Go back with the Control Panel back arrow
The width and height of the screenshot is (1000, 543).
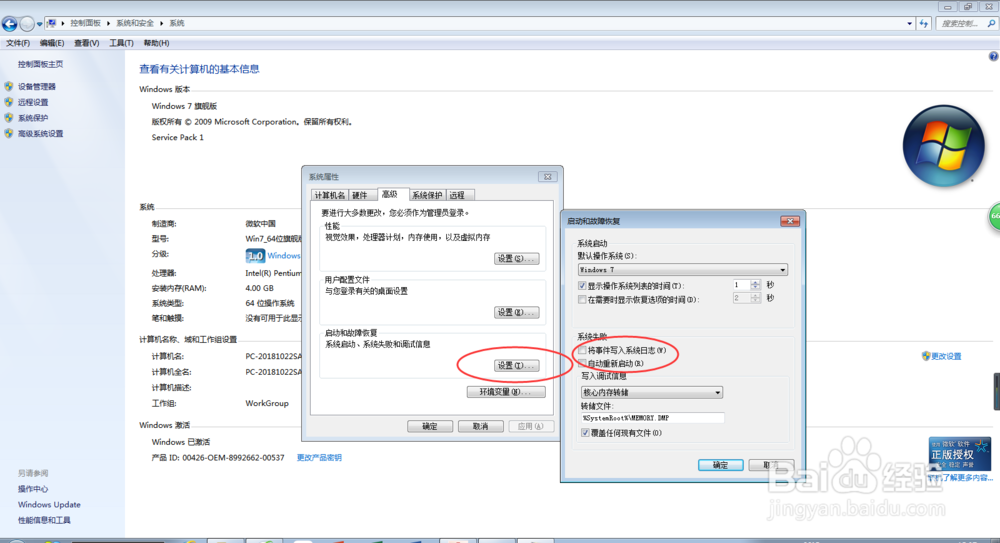[x=10, y=24]
